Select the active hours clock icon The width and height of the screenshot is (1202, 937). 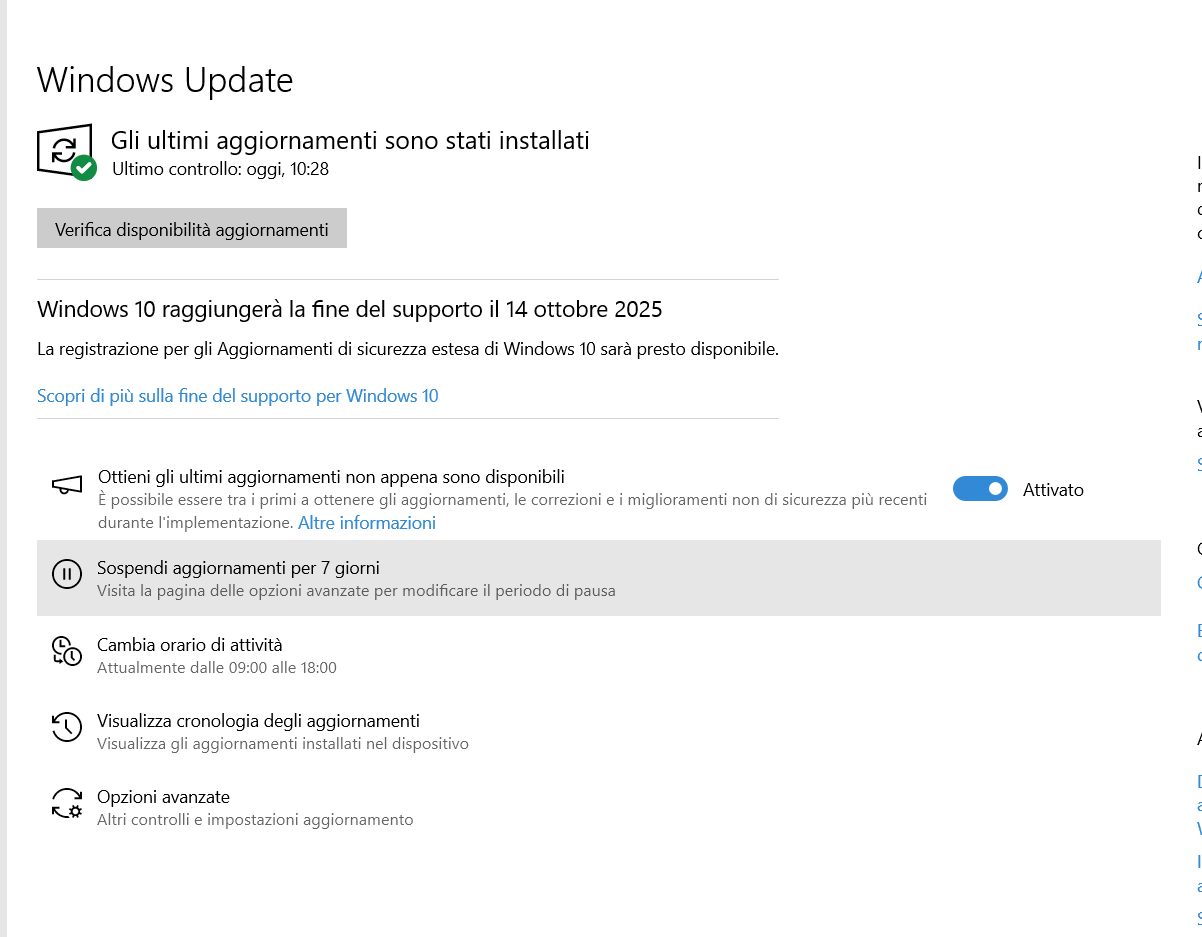pyautogui.click(x=66, y=650)
